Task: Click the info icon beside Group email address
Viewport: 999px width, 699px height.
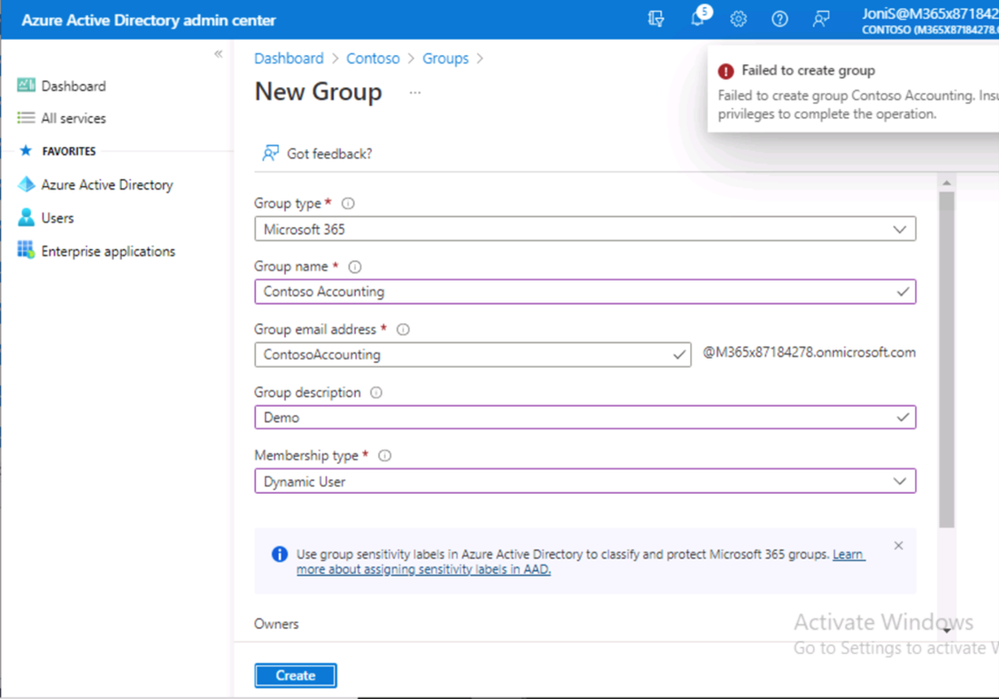Action: pyautogui.click(x=403, y=329)
